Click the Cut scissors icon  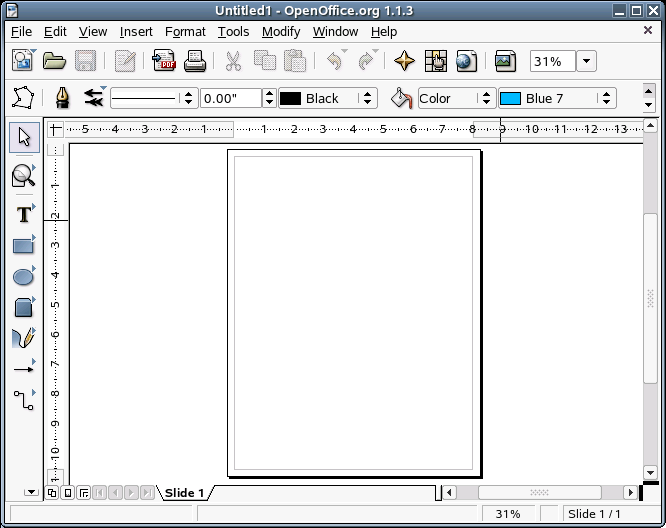[233, 61]
